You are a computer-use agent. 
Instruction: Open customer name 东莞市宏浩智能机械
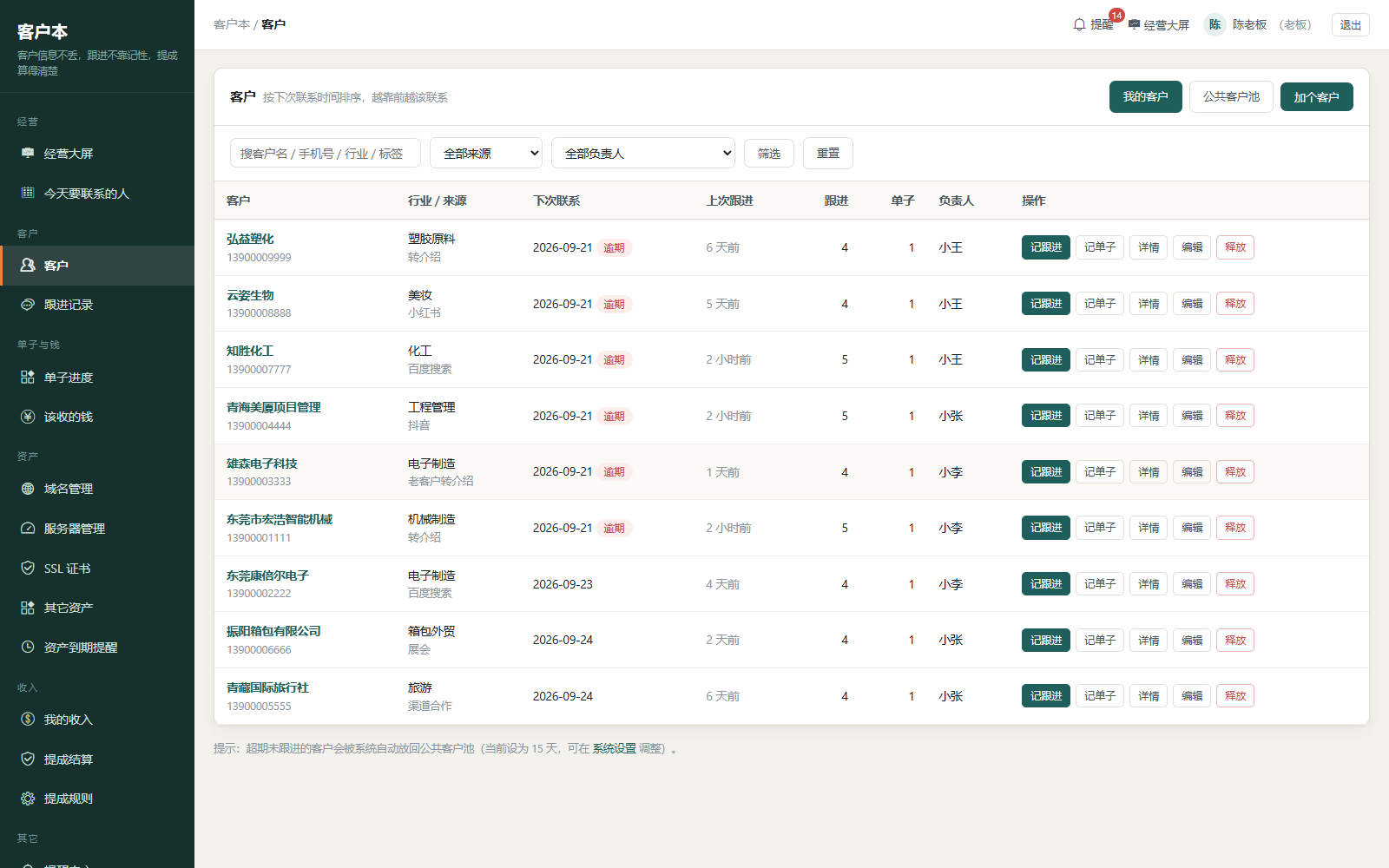[x=280, y=519]
